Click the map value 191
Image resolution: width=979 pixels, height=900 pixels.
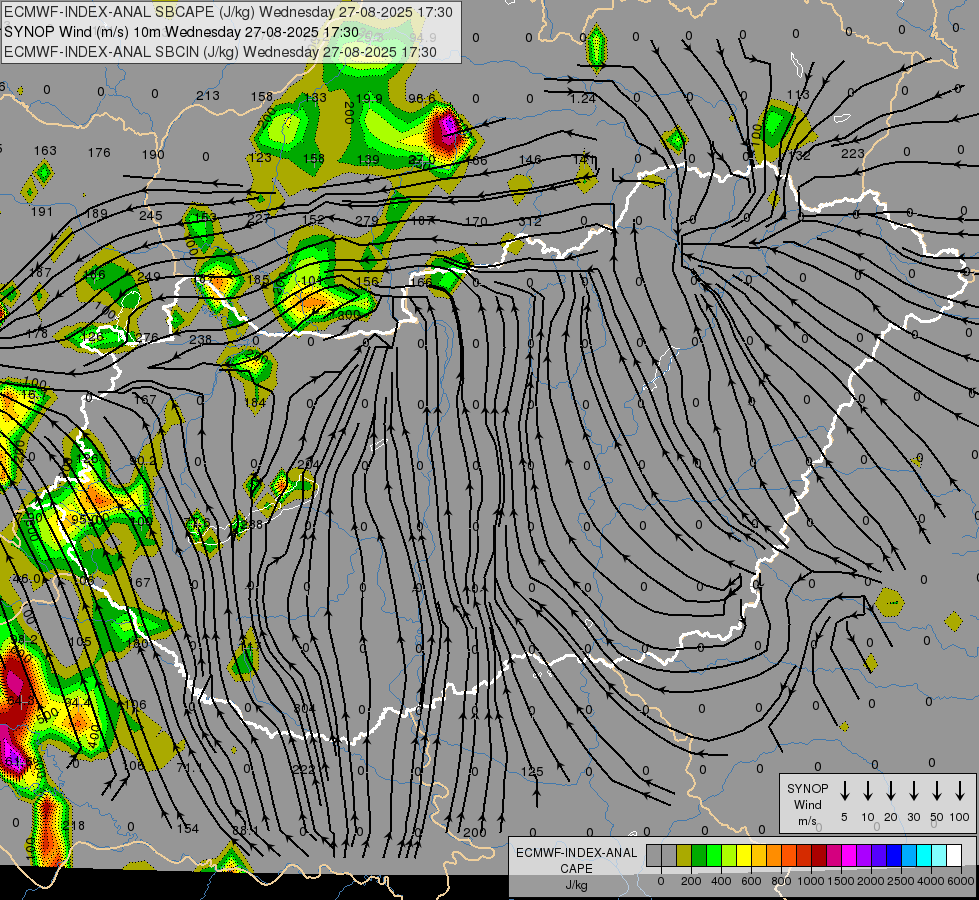42,211
